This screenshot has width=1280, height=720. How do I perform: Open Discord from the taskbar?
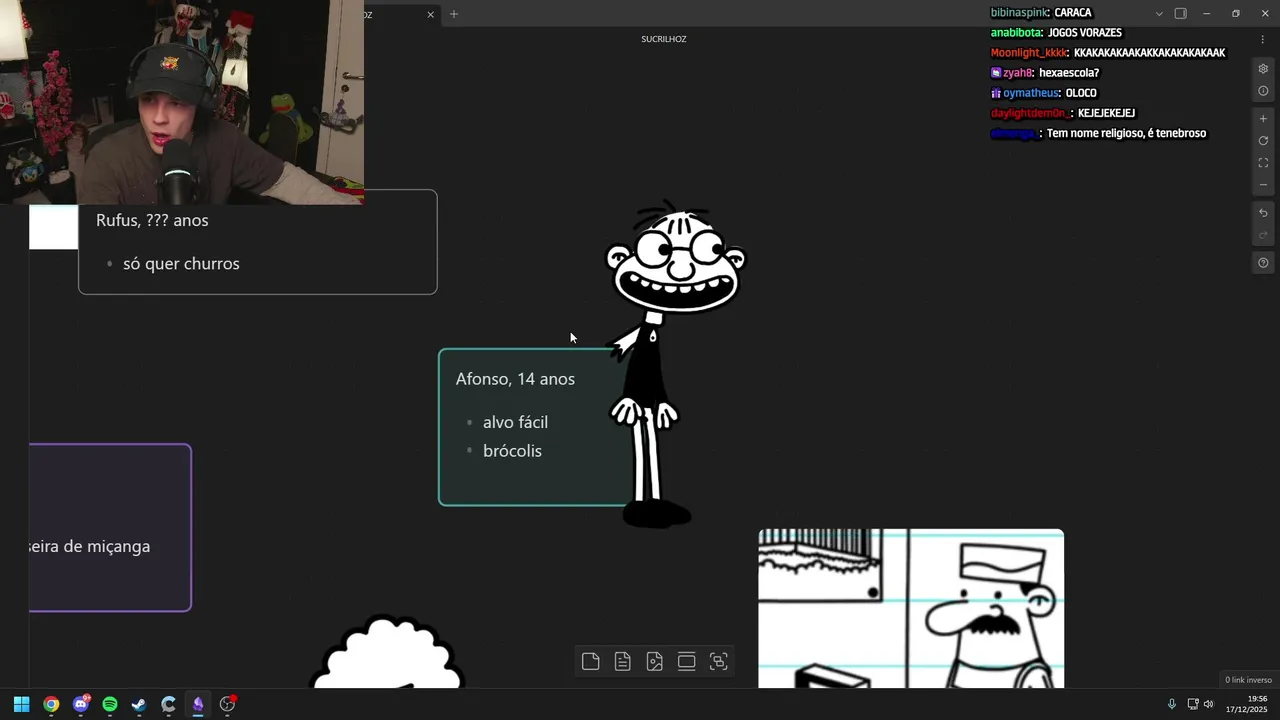pos(81,704)
